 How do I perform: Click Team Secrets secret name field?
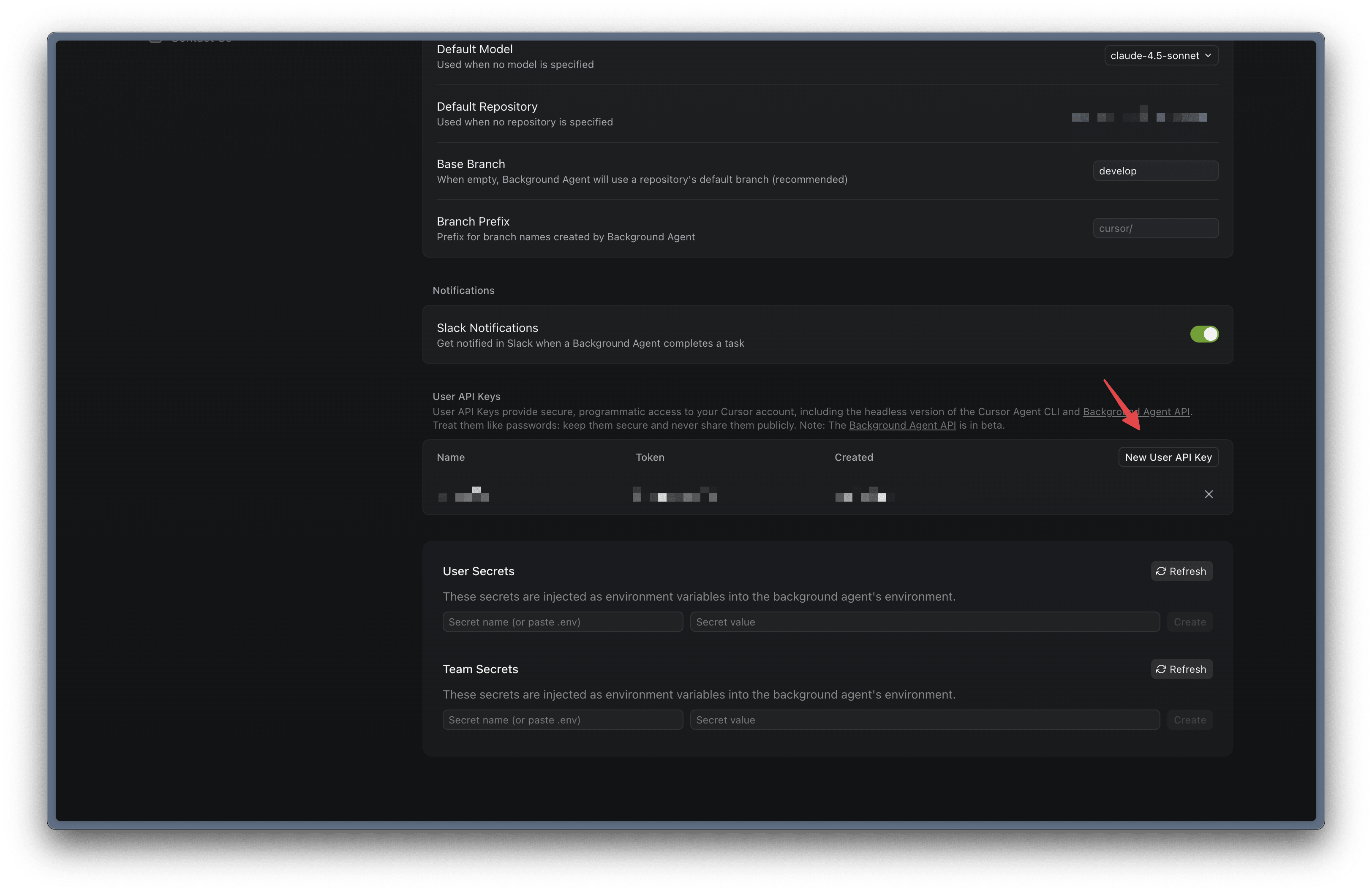tap(562, 720)
